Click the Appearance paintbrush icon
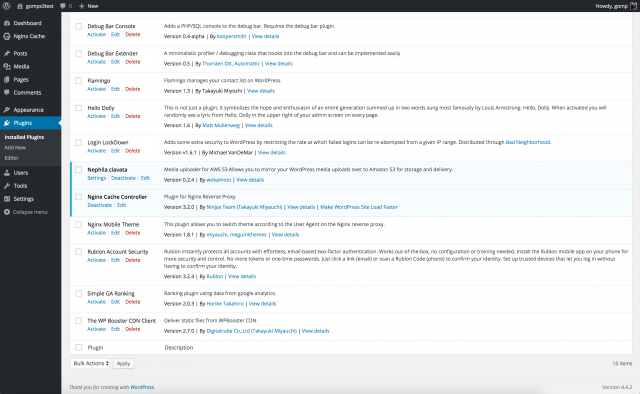 coord(7,110)
